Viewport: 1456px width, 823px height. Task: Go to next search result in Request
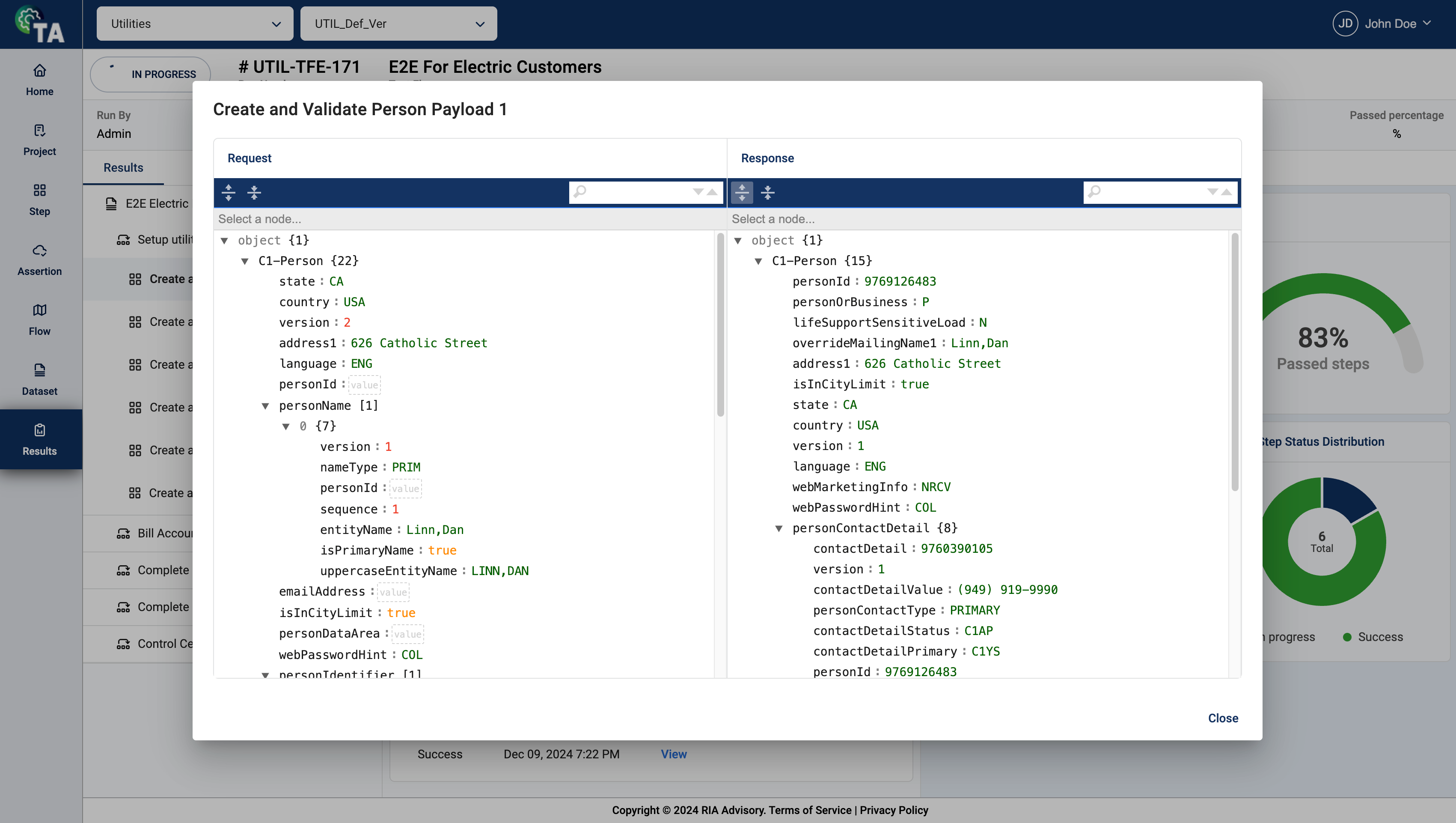698,192
